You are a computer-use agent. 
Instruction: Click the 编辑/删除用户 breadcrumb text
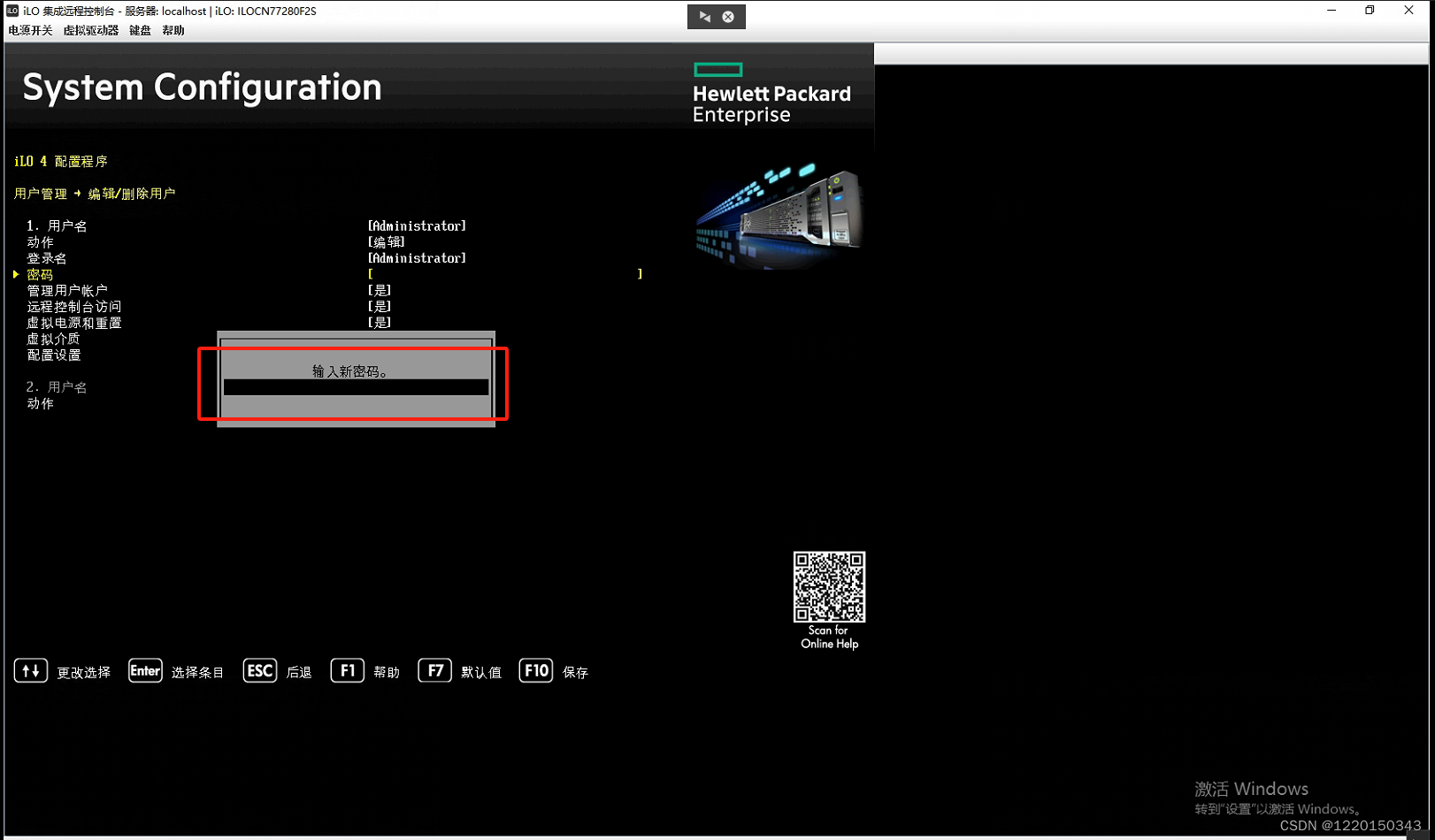132,194
